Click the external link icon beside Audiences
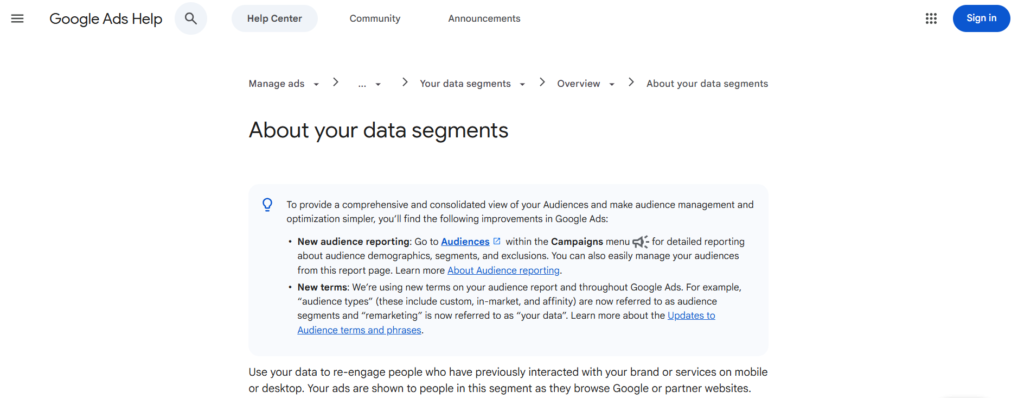Image resolution: width=1024 pixels, height=398 pixels. click(x=497, y=241)
